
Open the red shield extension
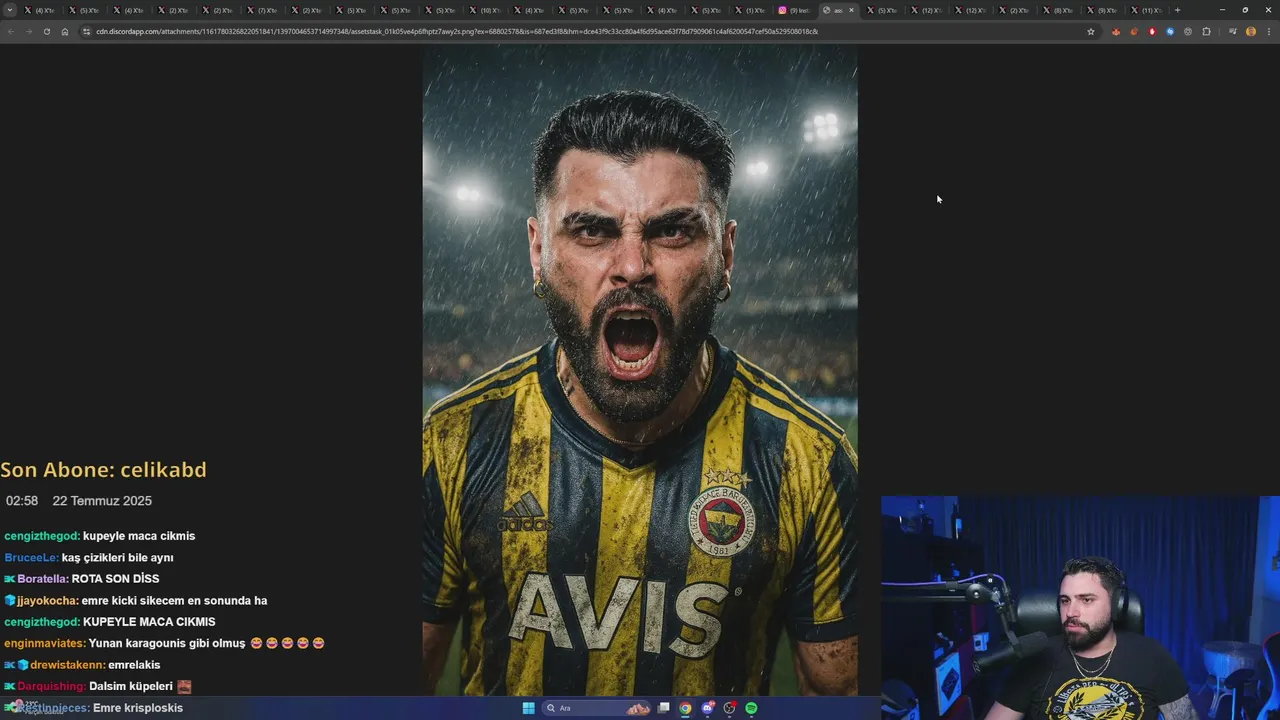tap(1152, 31)
